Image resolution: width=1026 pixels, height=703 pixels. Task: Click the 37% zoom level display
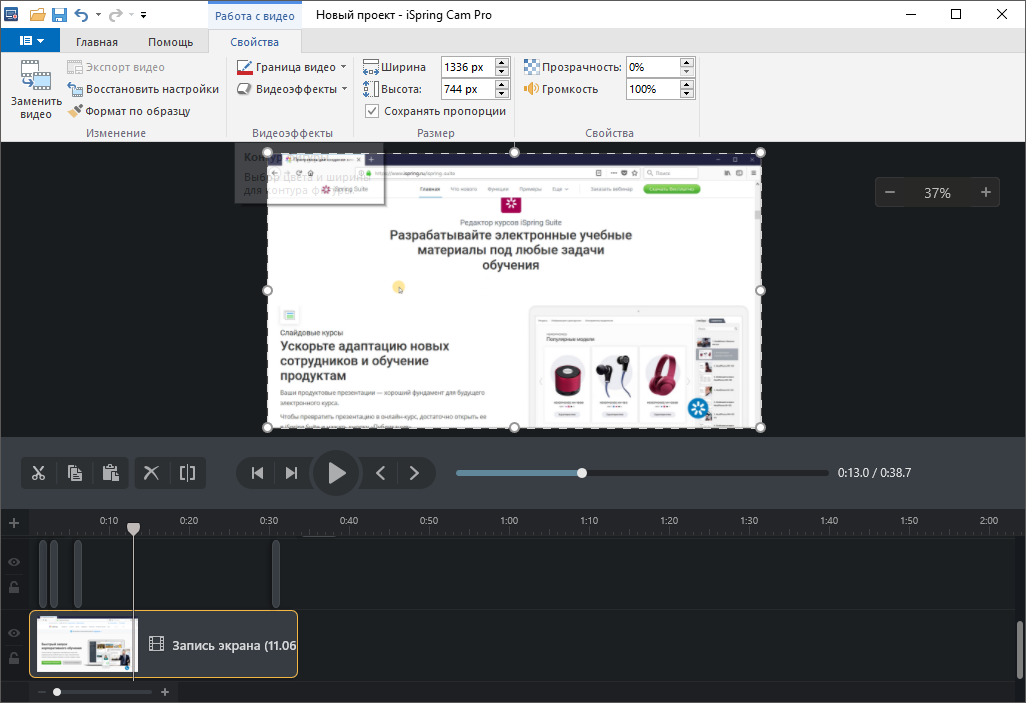(937, 193)
